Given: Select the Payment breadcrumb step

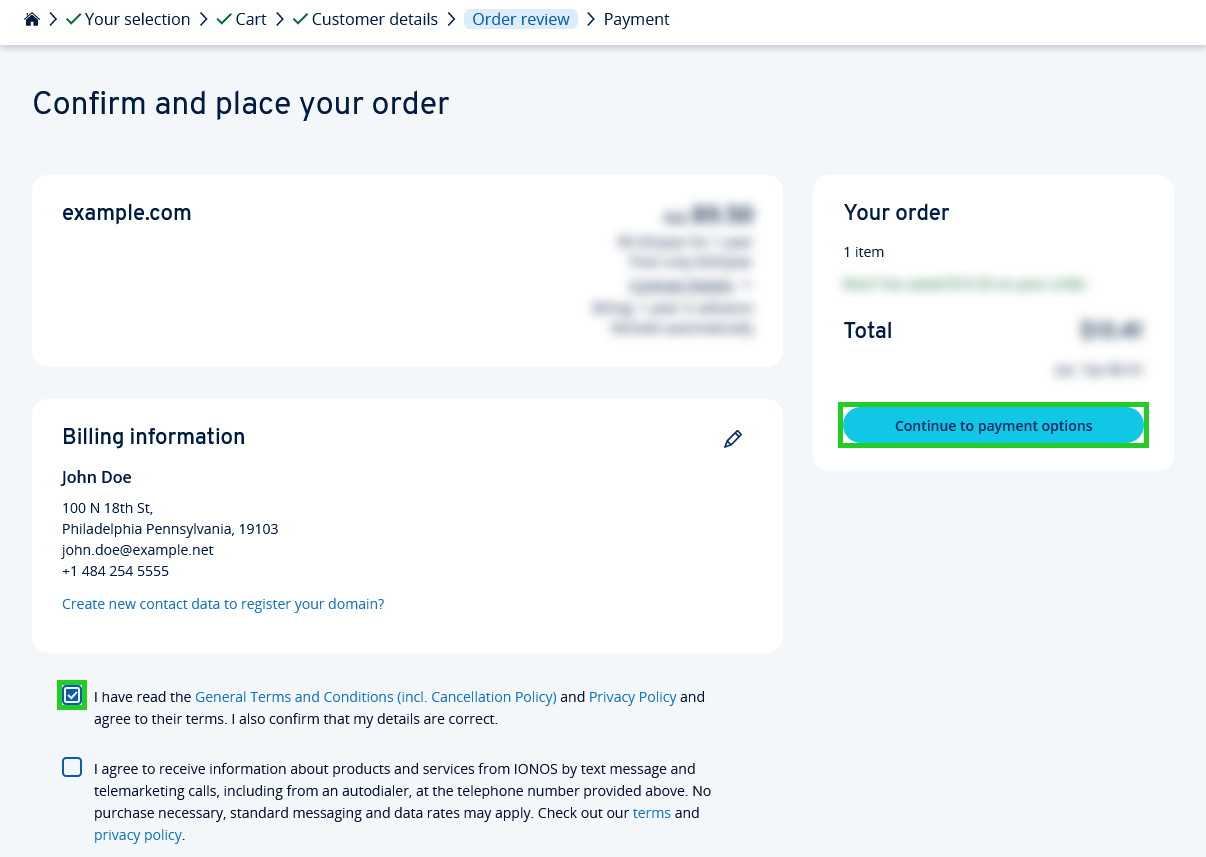Looking at the screenshot, I should click(636, 19).
